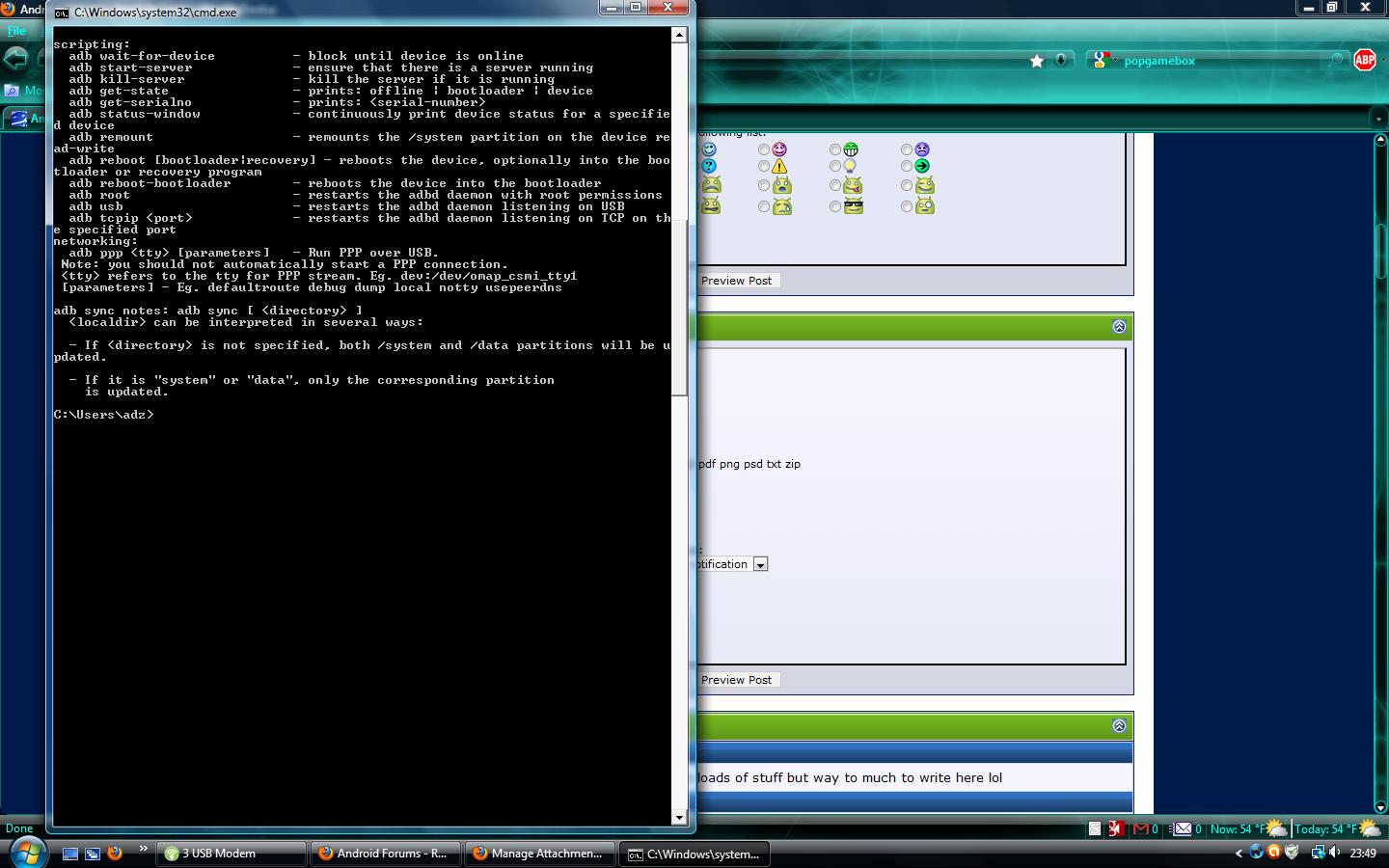Open the Windows Start orb
The height and width of the screenshot is (868, 1389).
tap(26, 852)
